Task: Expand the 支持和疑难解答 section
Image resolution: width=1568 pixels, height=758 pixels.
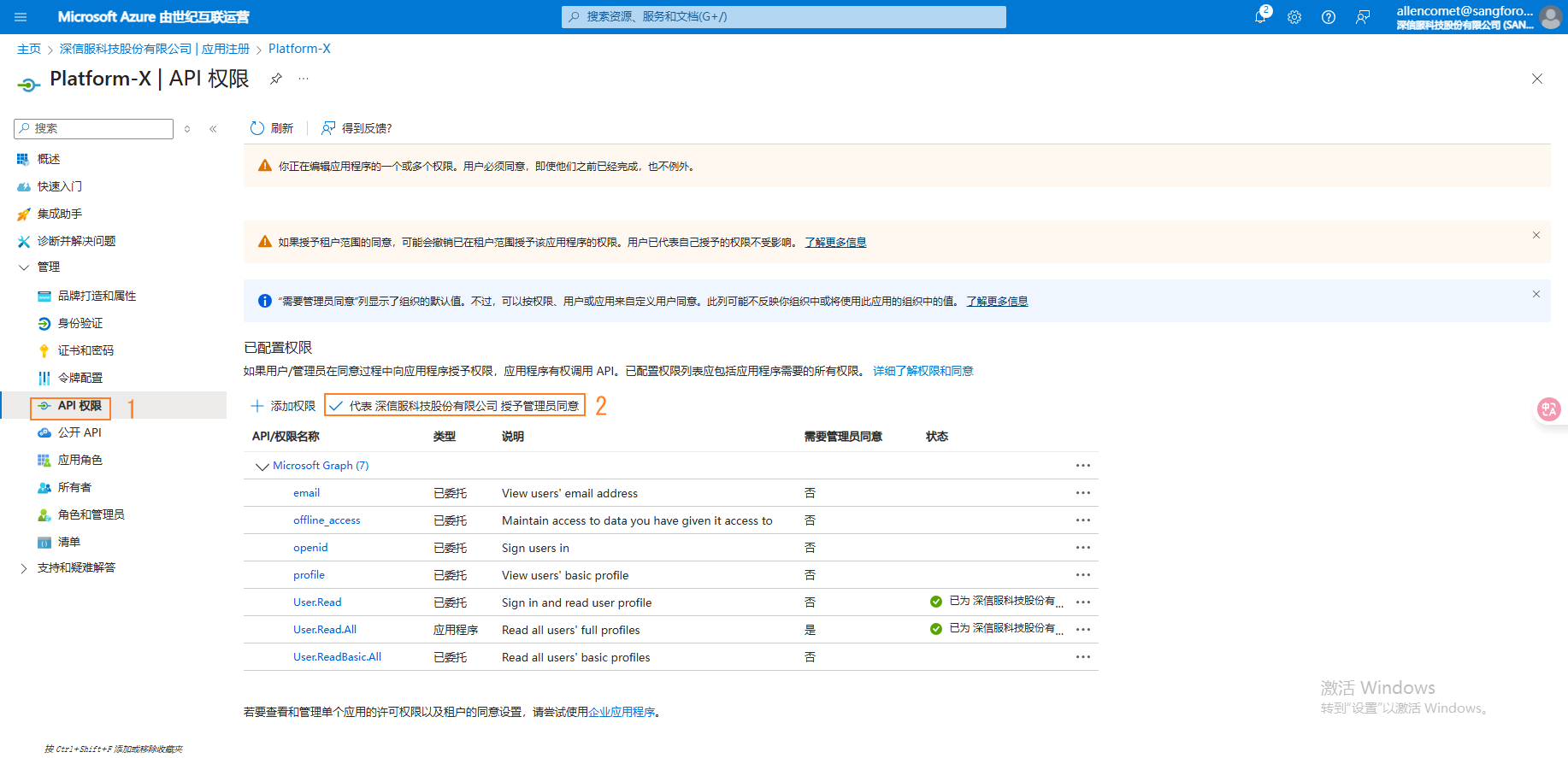Action: click(24, 568)
